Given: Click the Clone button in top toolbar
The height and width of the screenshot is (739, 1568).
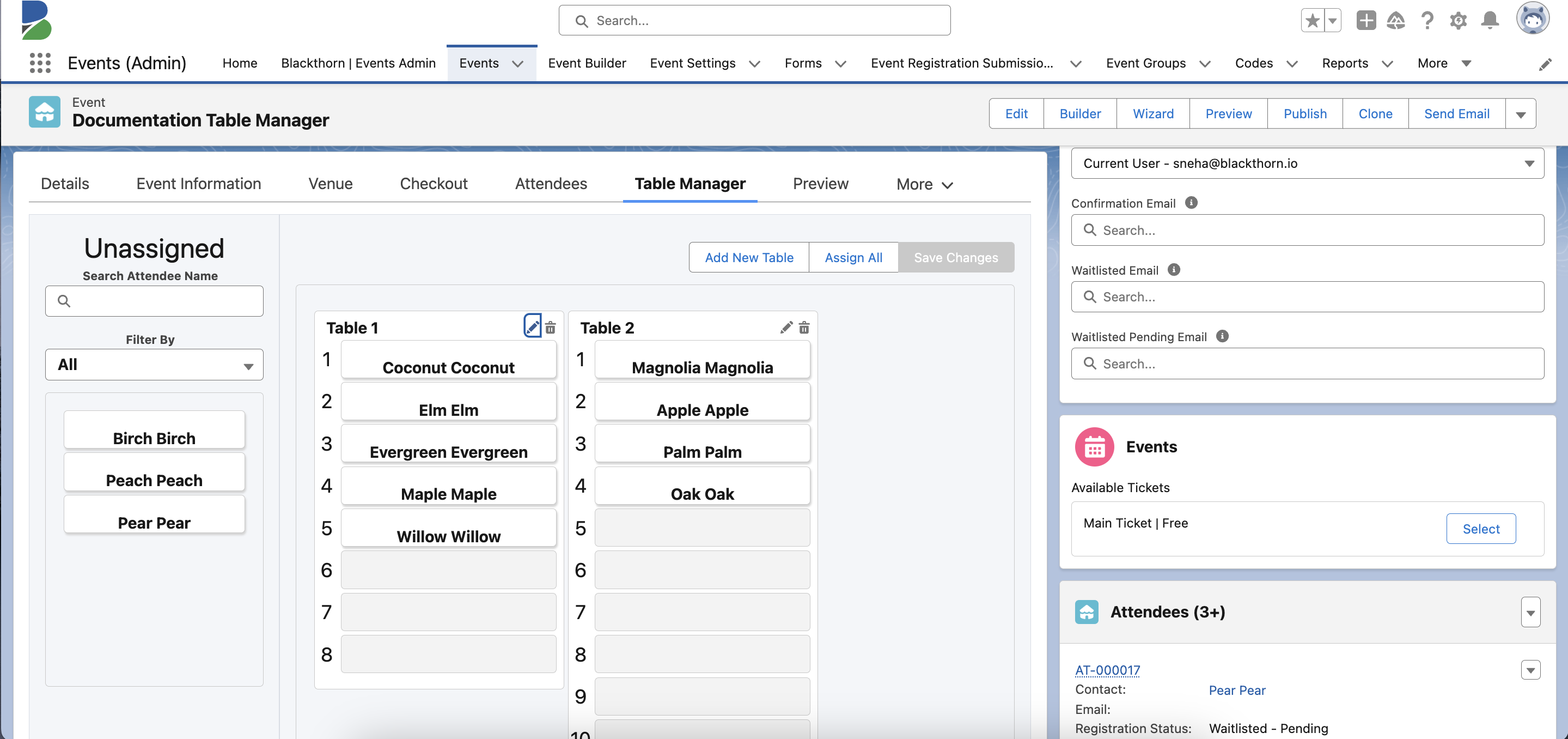Looking at the screenshot, I should click(1376, 113).
